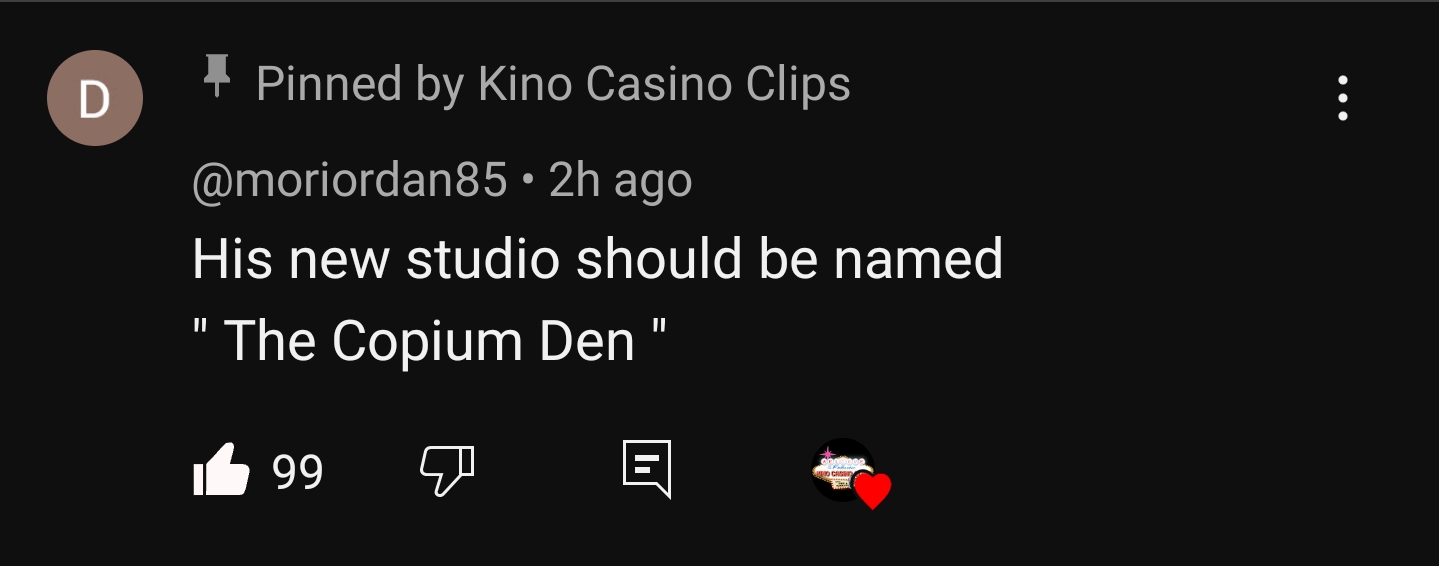Screen dimensions: 1439x566
Task: Open the three-dot comment options menu
Action: tap(1343, 98)
